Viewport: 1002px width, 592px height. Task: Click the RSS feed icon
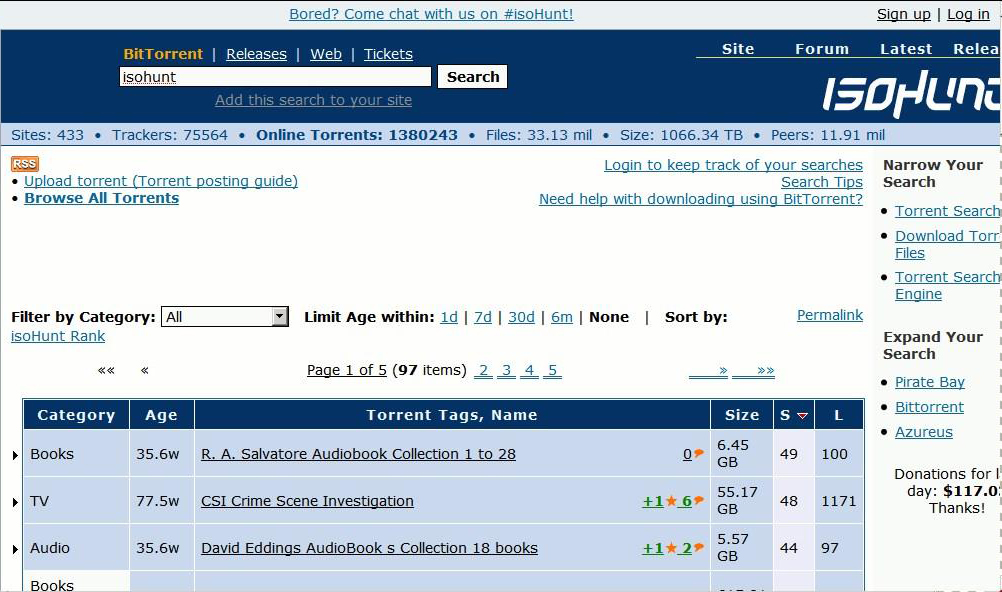[24, 163]
